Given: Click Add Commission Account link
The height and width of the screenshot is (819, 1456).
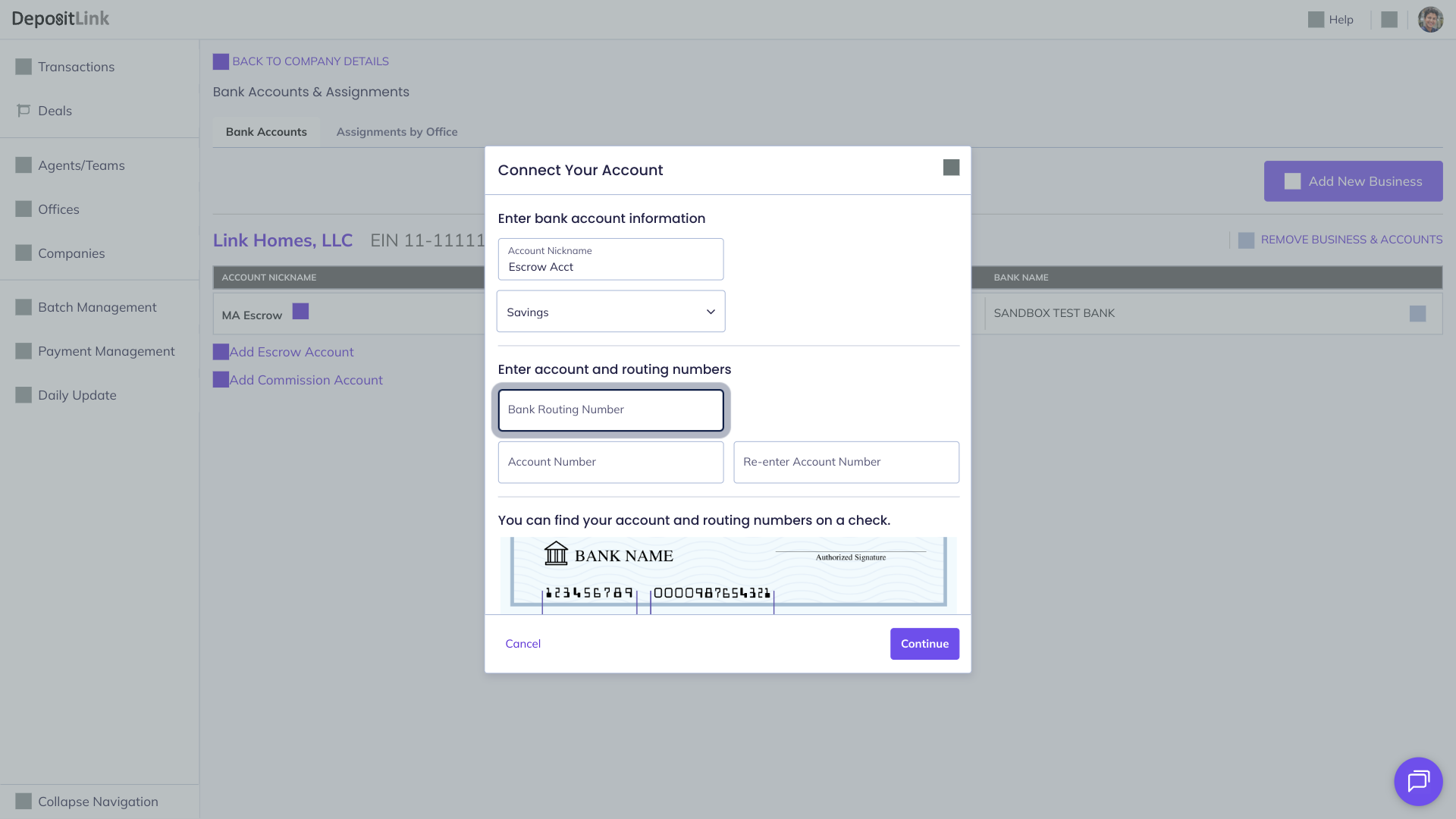Looking at the screenshot, I should pyautogui.click(x=306, y=380).
